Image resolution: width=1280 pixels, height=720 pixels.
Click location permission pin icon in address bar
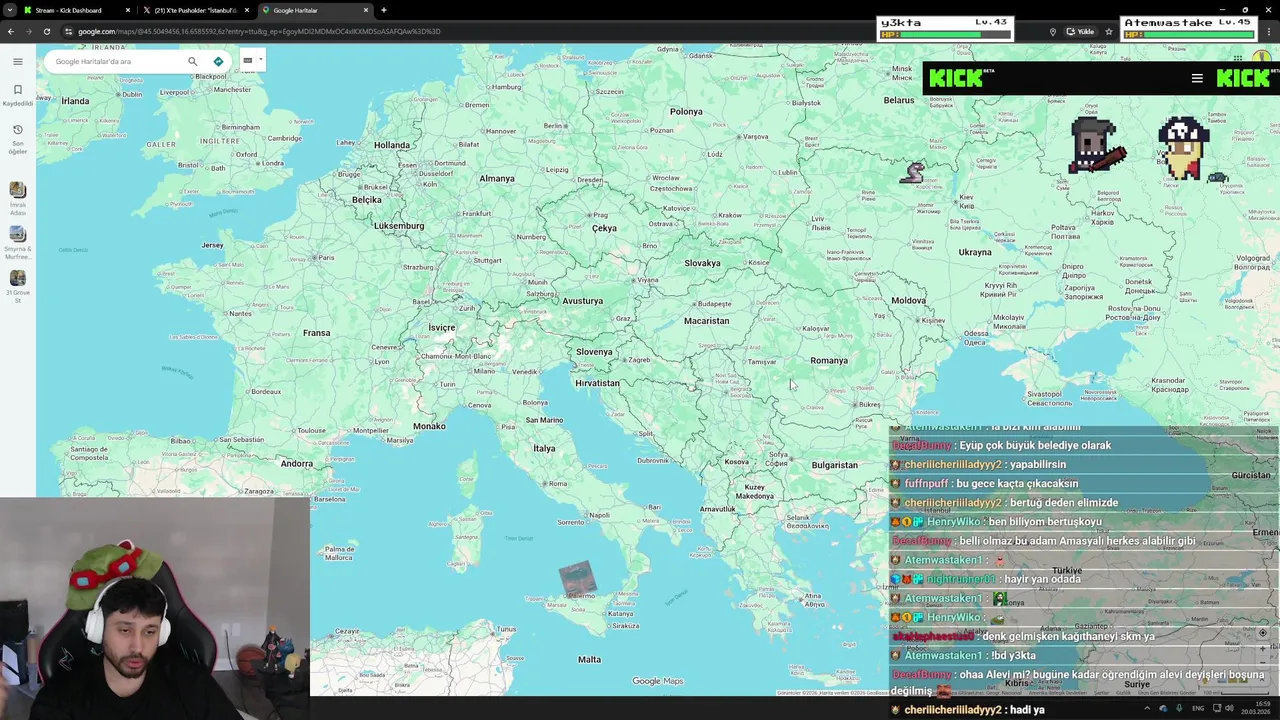tap(1053, 31)
